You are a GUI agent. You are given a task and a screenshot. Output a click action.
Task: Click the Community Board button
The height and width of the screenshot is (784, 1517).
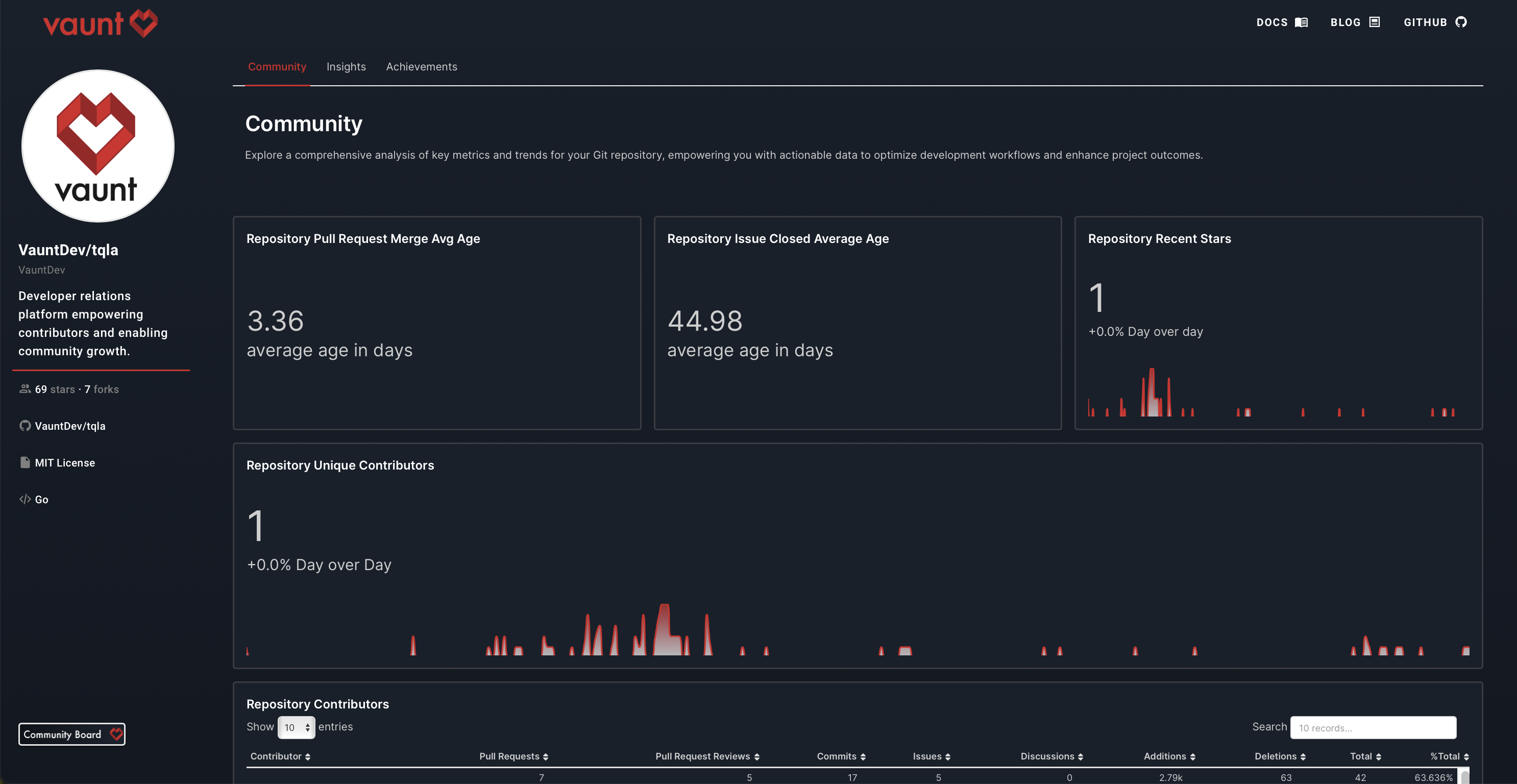72,734
